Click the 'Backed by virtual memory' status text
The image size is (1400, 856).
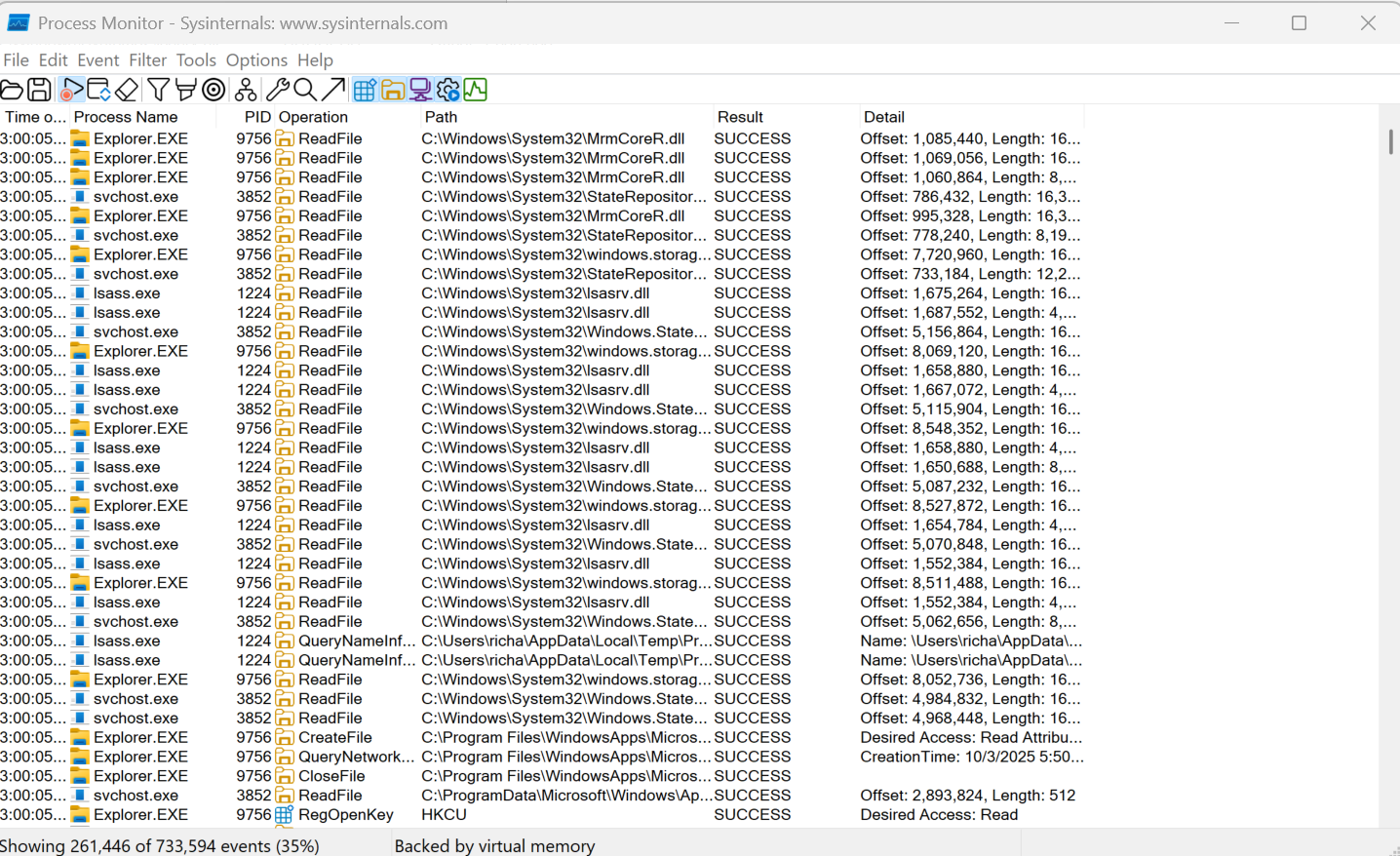point(494,845)
